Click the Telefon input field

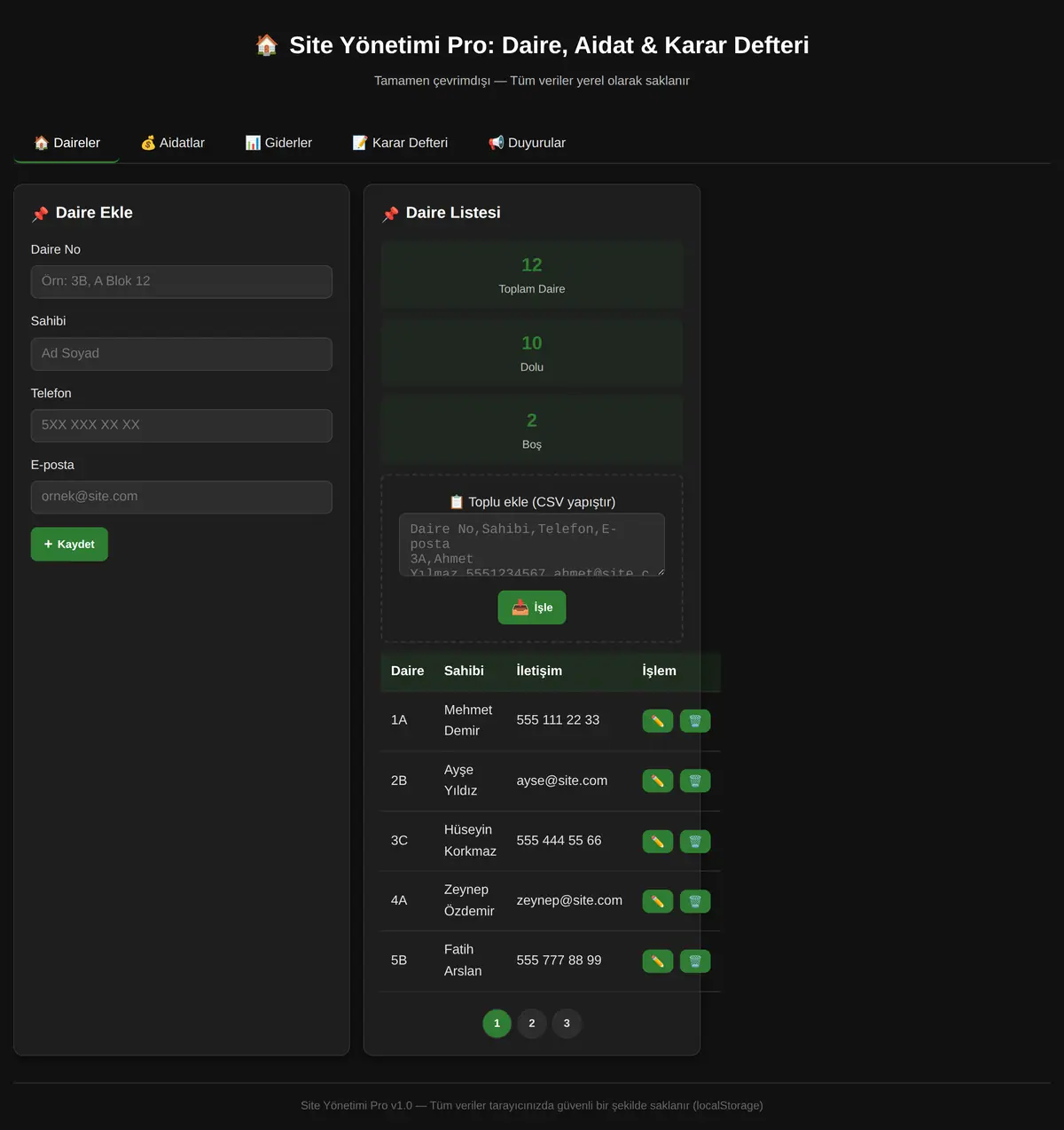(182, 425)
